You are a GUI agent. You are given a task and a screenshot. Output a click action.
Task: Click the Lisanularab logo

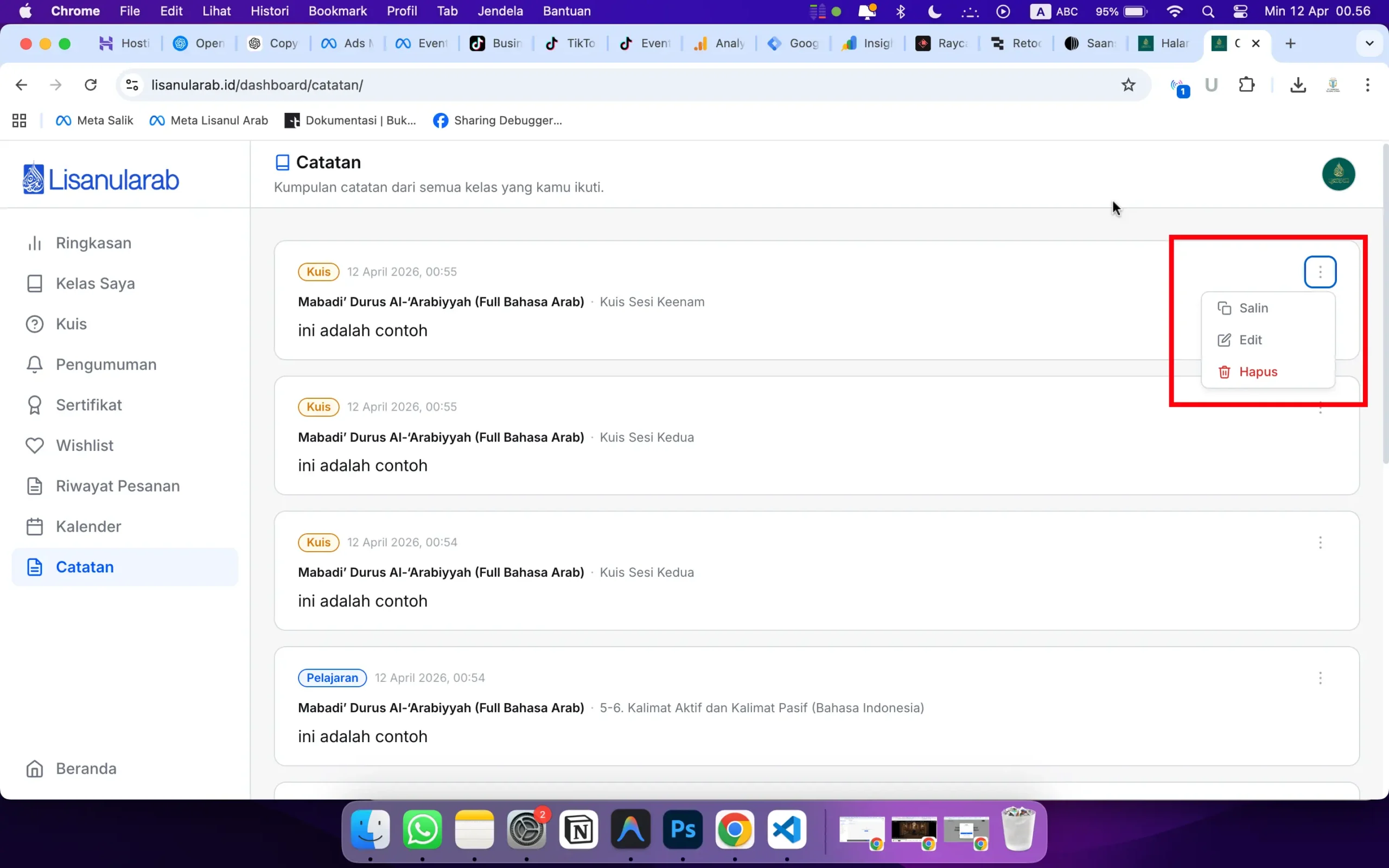(101, 180)
